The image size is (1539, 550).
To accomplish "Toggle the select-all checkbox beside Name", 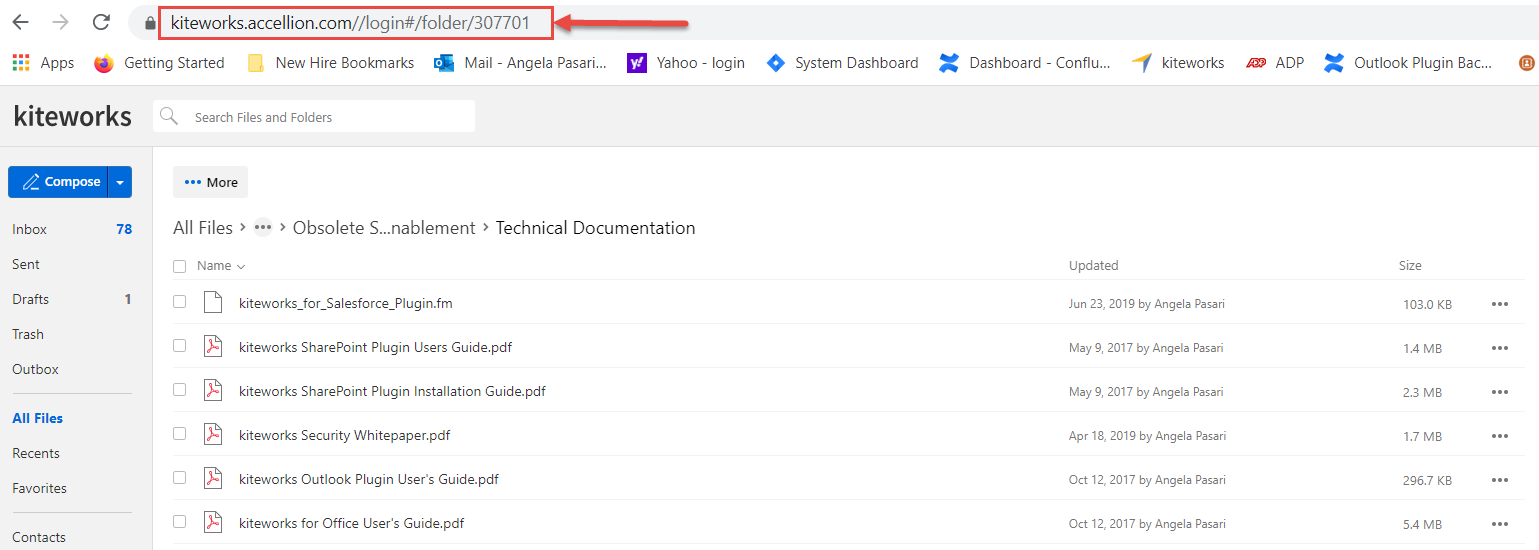I will coord(180,266).
